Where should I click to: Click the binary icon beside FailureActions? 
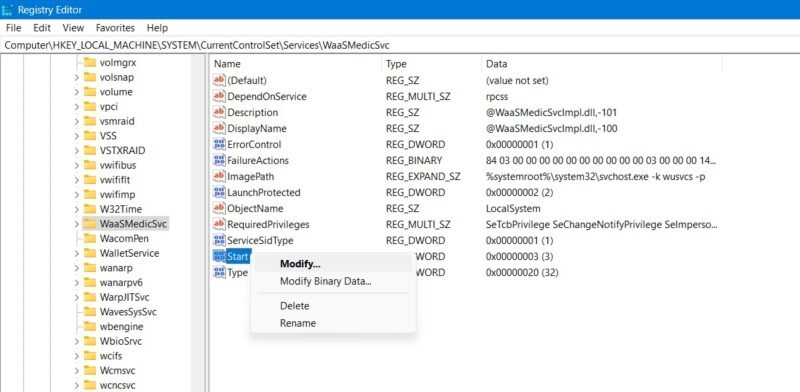[219, 160]
